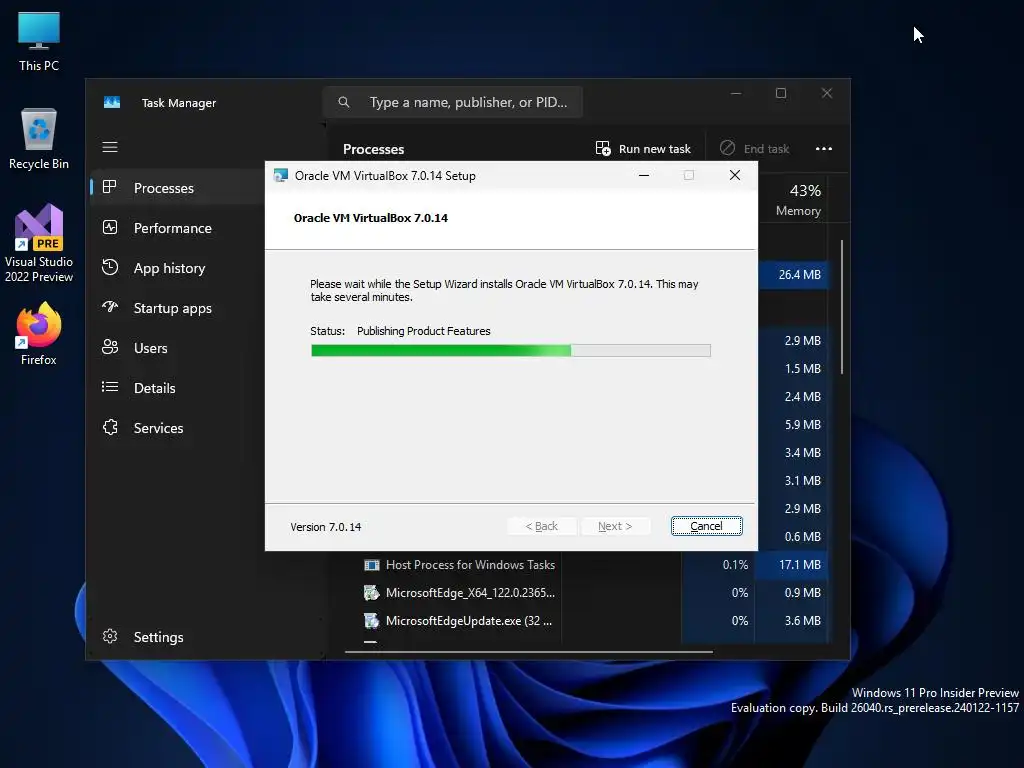Click the Startup apps gauge icon

(110, 307)
